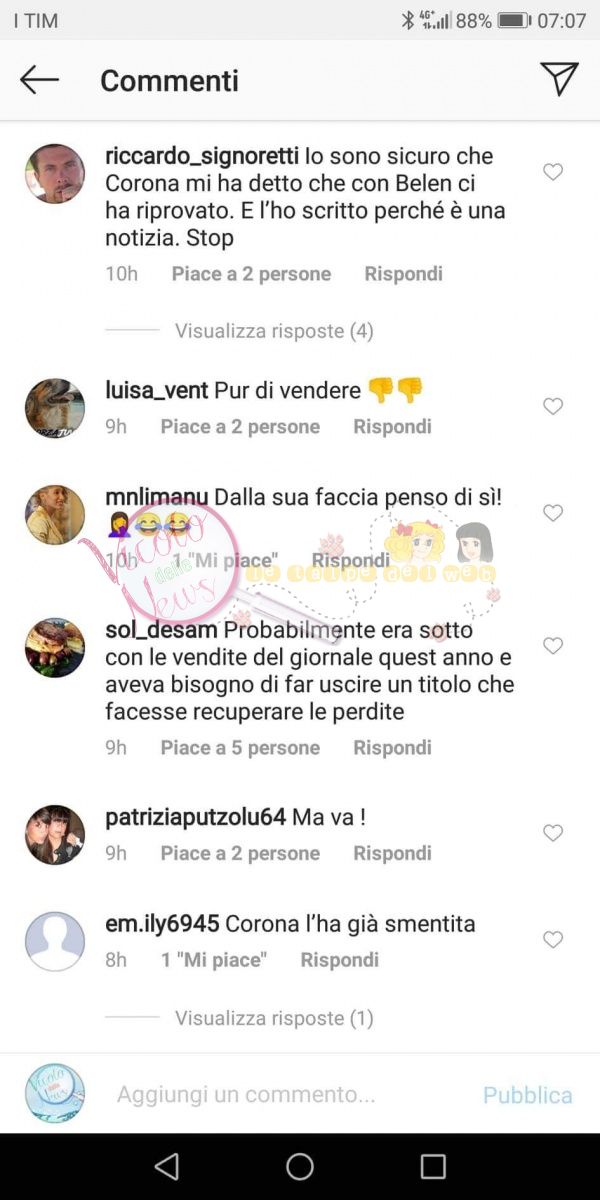Like riccardo_signoretti's comment with the heart
Viewport: 600px width, 1200px height.
point(553,173)
